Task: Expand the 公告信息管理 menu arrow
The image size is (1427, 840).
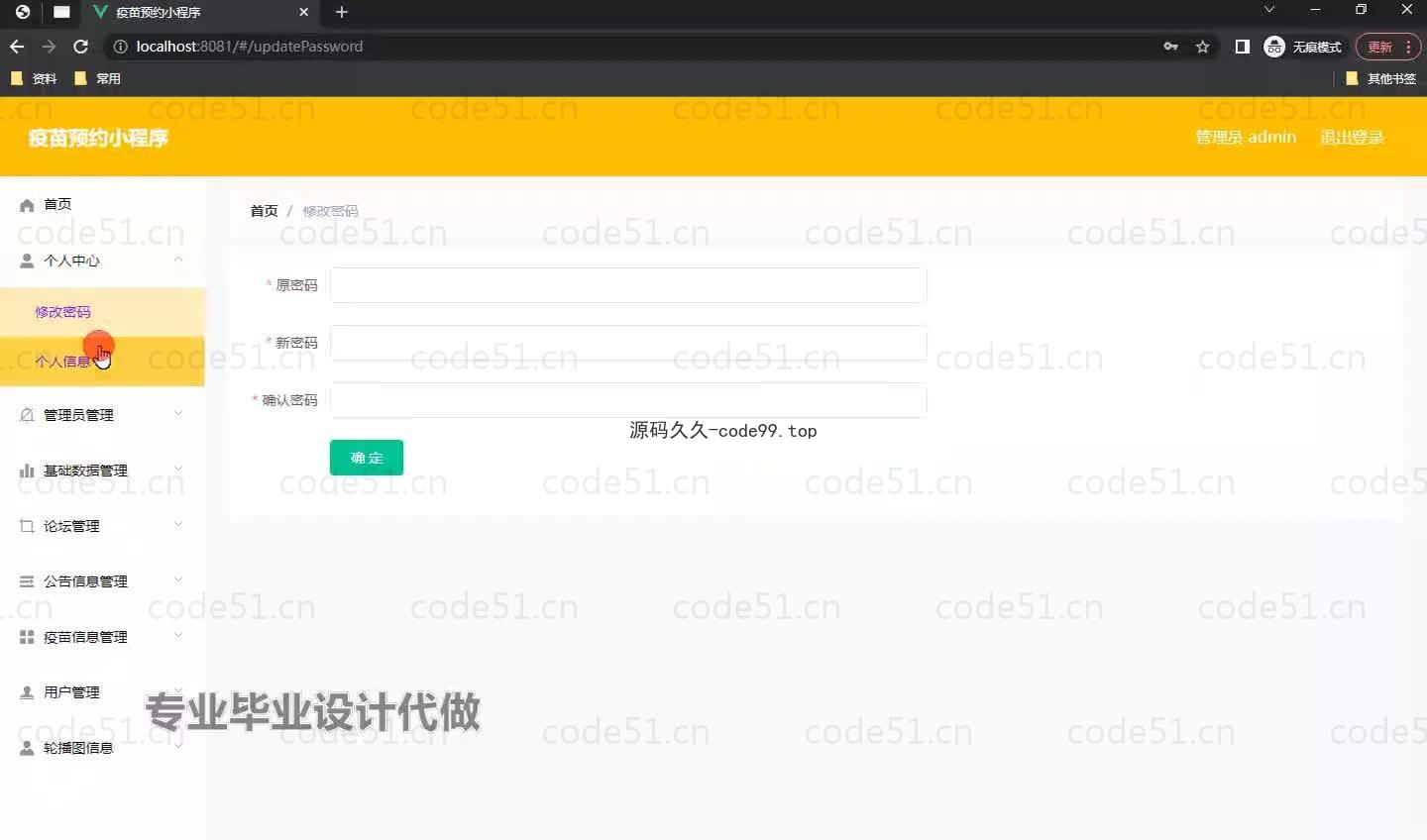Action: 178,579
